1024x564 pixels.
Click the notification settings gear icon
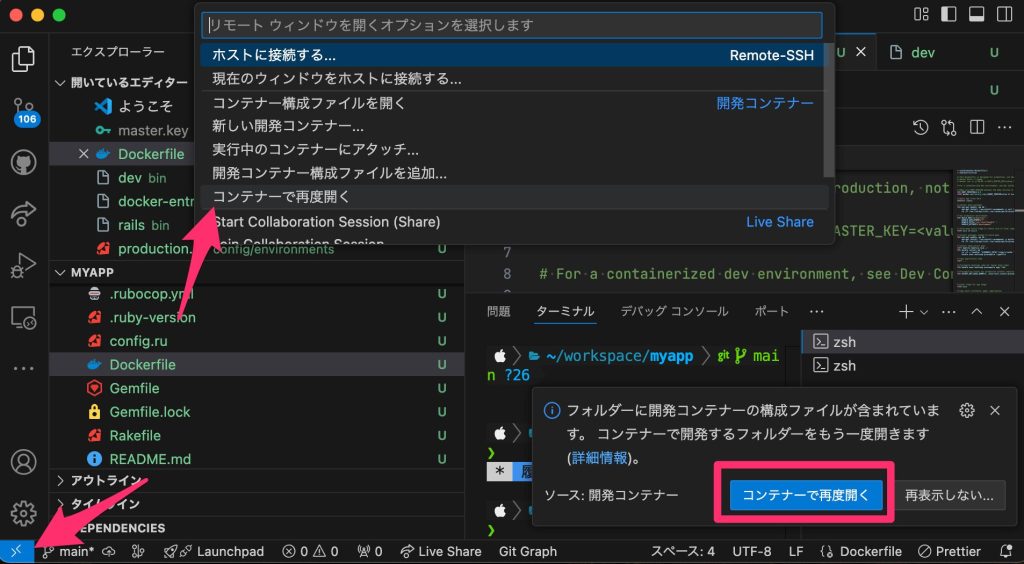point(966,410)
